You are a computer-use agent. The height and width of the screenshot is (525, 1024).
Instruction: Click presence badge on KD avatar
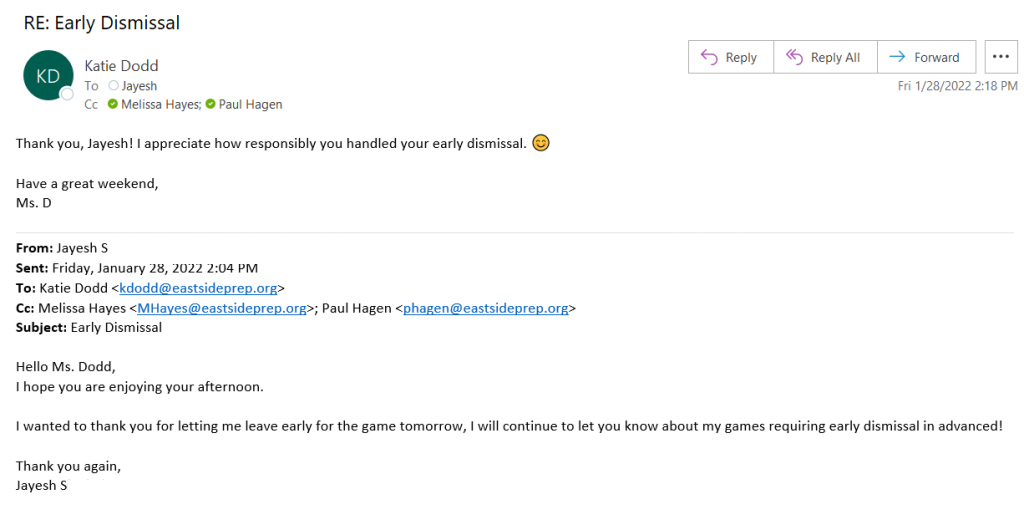tap(67, 95)
